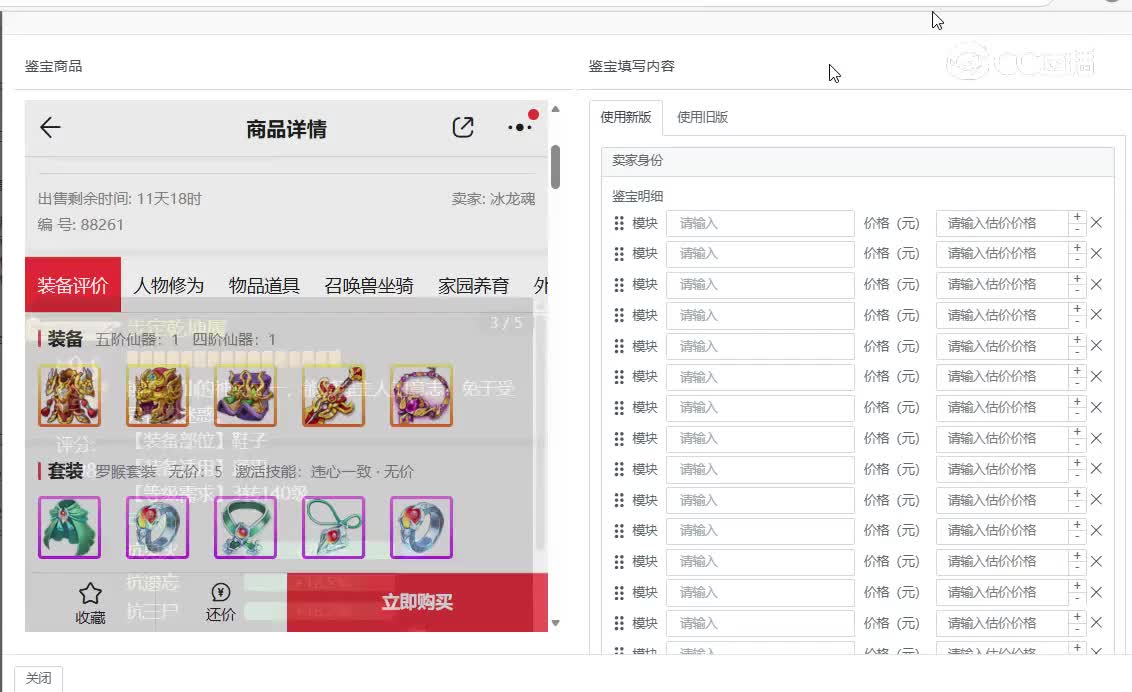Screen dimensions: 1132x692
Task: Delete the eighth 模块 row with X
Action: coord(1096,438)
